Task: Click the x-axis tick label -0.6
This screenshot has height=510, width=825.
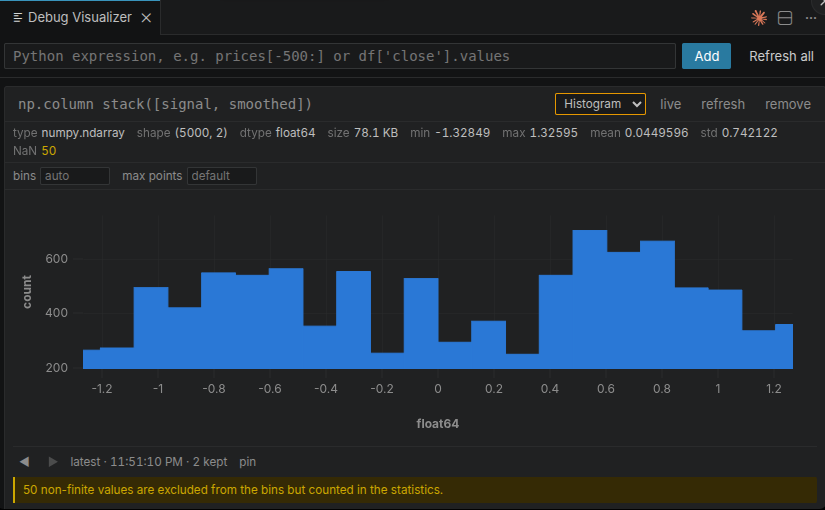Action: pyautogui.click(x=269, y=389)
